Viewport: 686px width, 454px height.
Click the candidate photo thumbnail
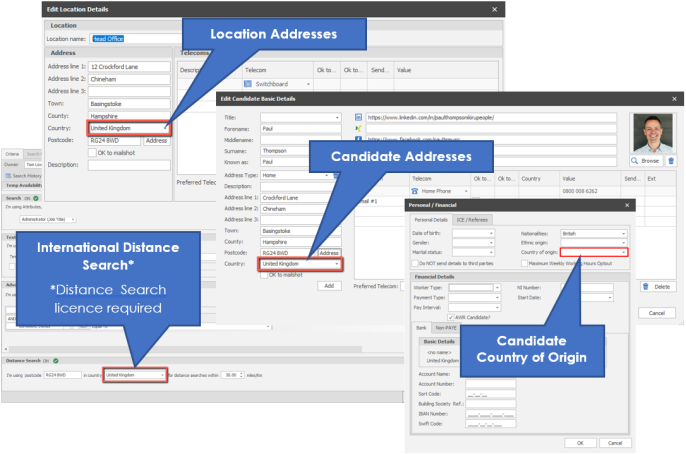coord(654,131)
